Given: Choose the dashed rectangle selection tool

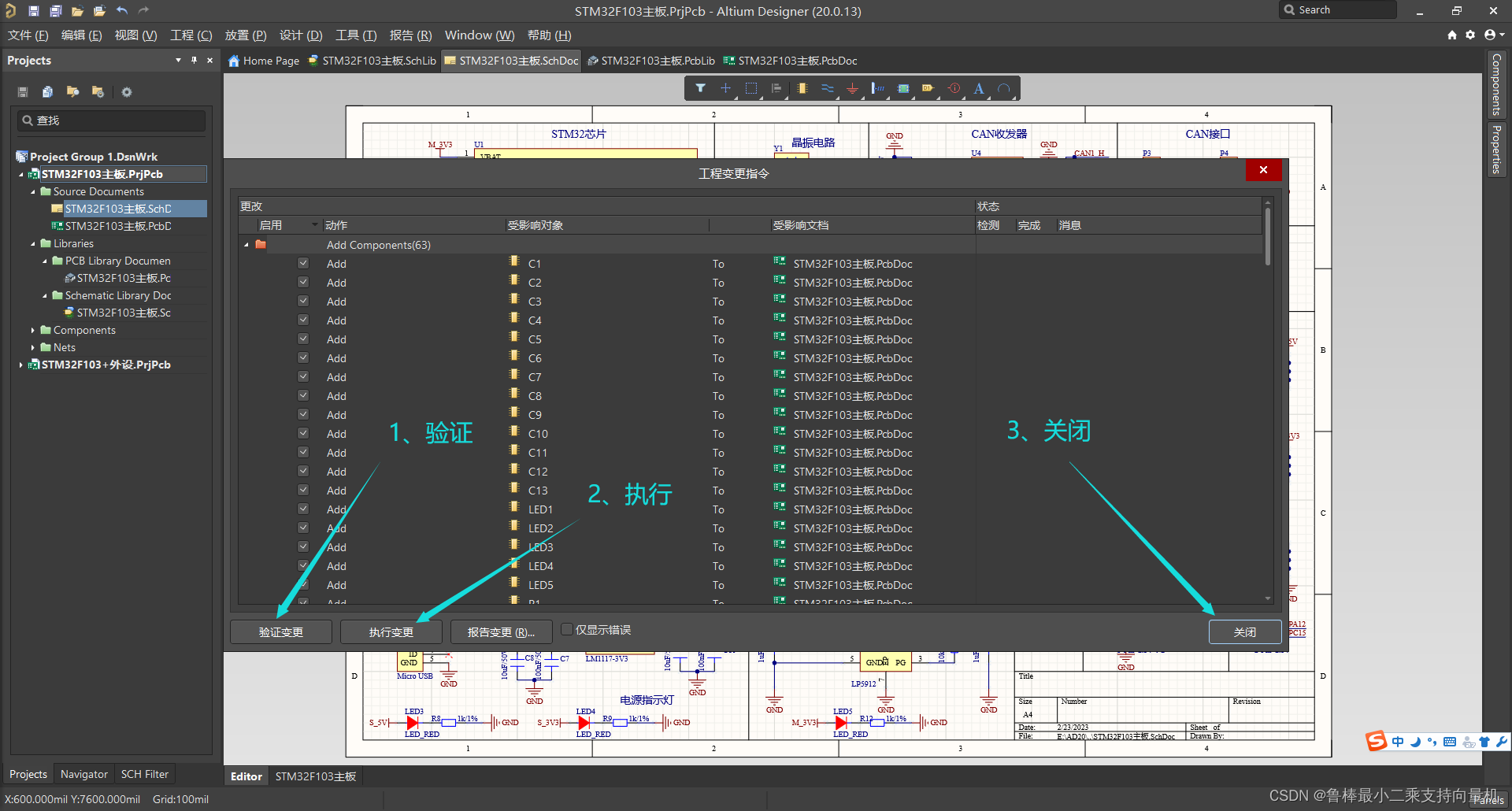Looking at the screenshot, I should point(751,88).
